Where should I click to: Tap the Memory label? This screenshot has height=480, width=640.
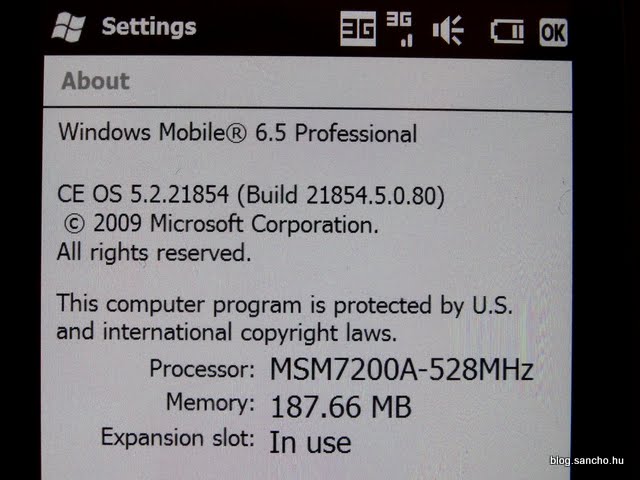(x=210, y=403)
